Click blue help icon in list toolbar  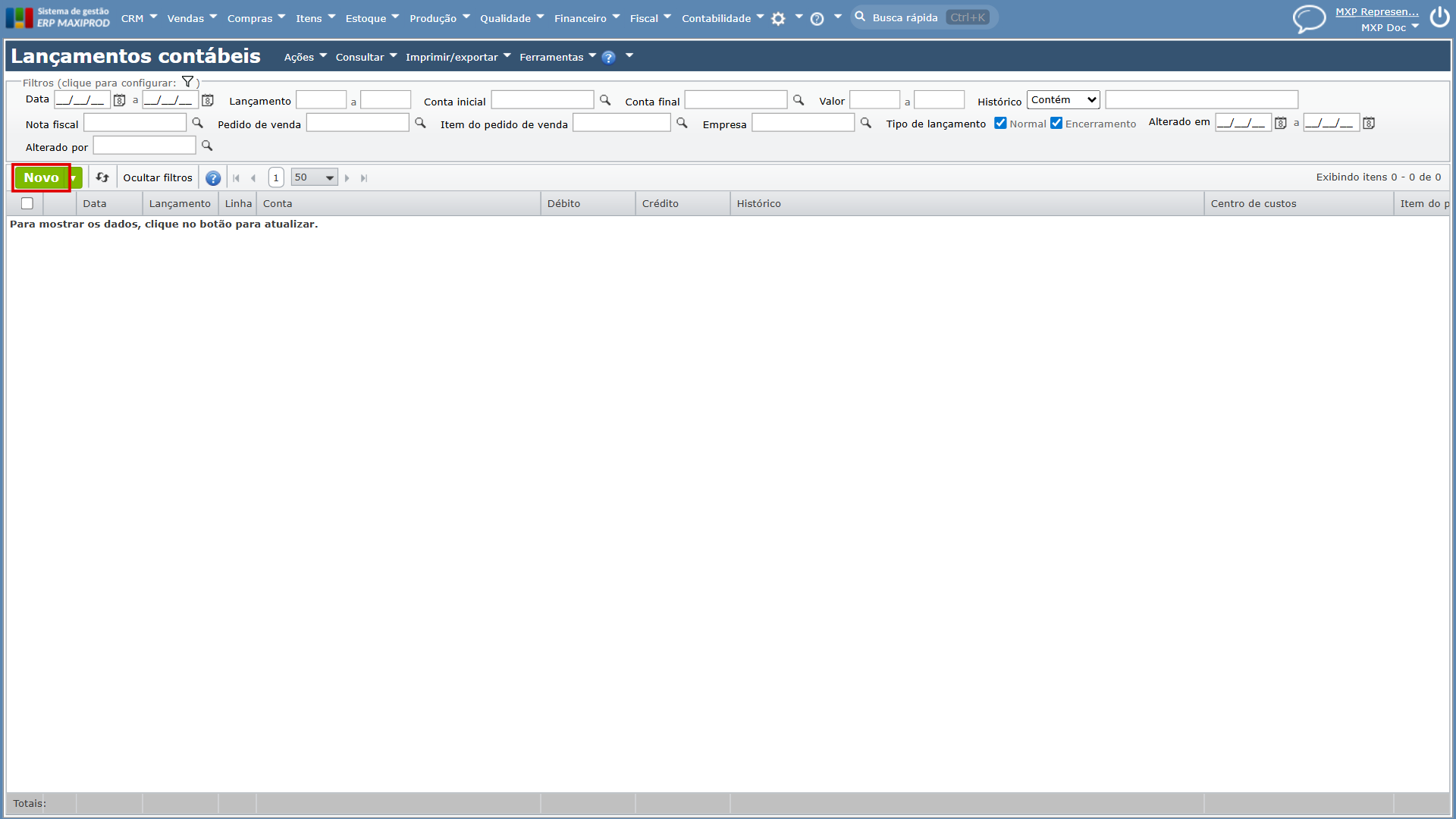213,178
